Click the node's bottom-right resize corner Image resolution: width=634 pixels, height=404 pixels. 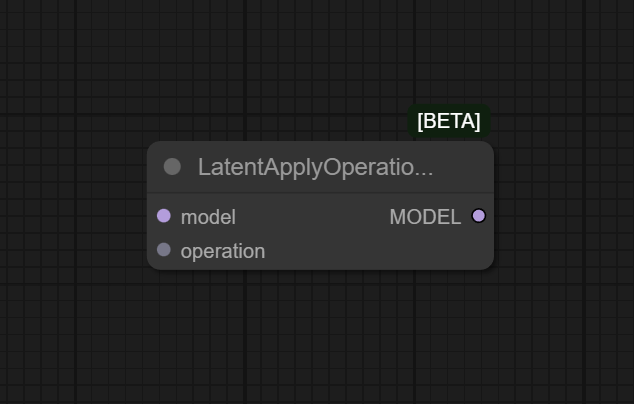click(490, 266)
